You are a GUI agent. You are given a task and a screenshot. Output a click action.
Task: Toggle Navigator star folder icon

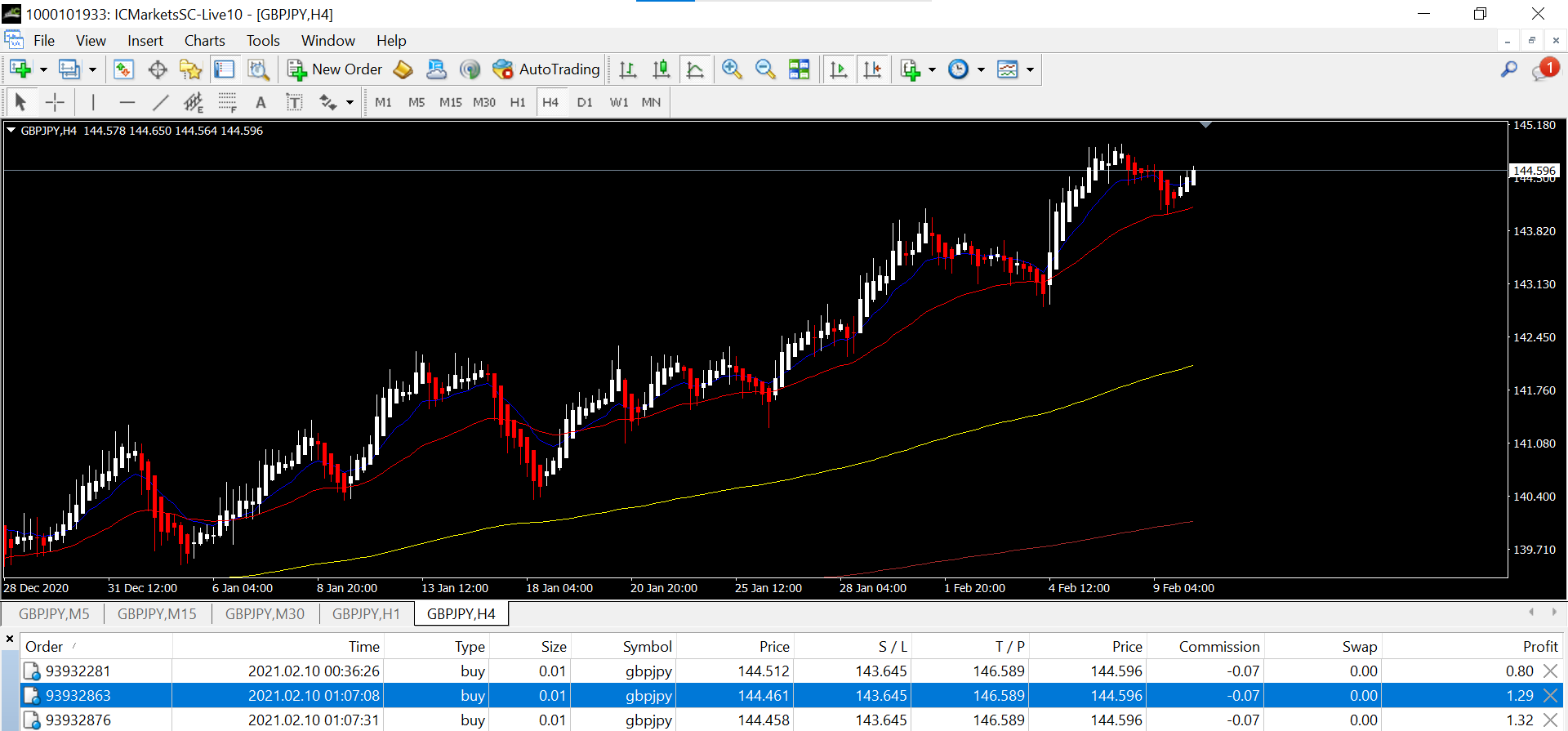point(190,69)
